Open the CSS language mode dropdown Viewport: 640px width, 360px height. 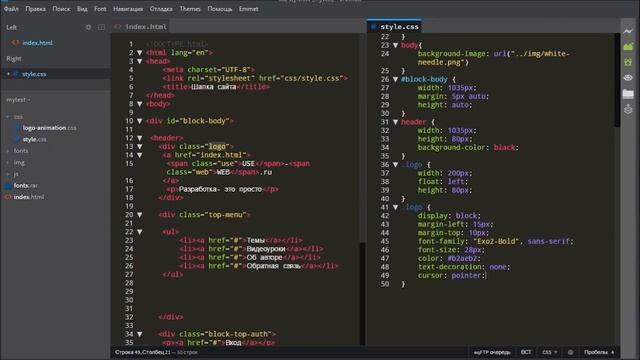(549, 352)
